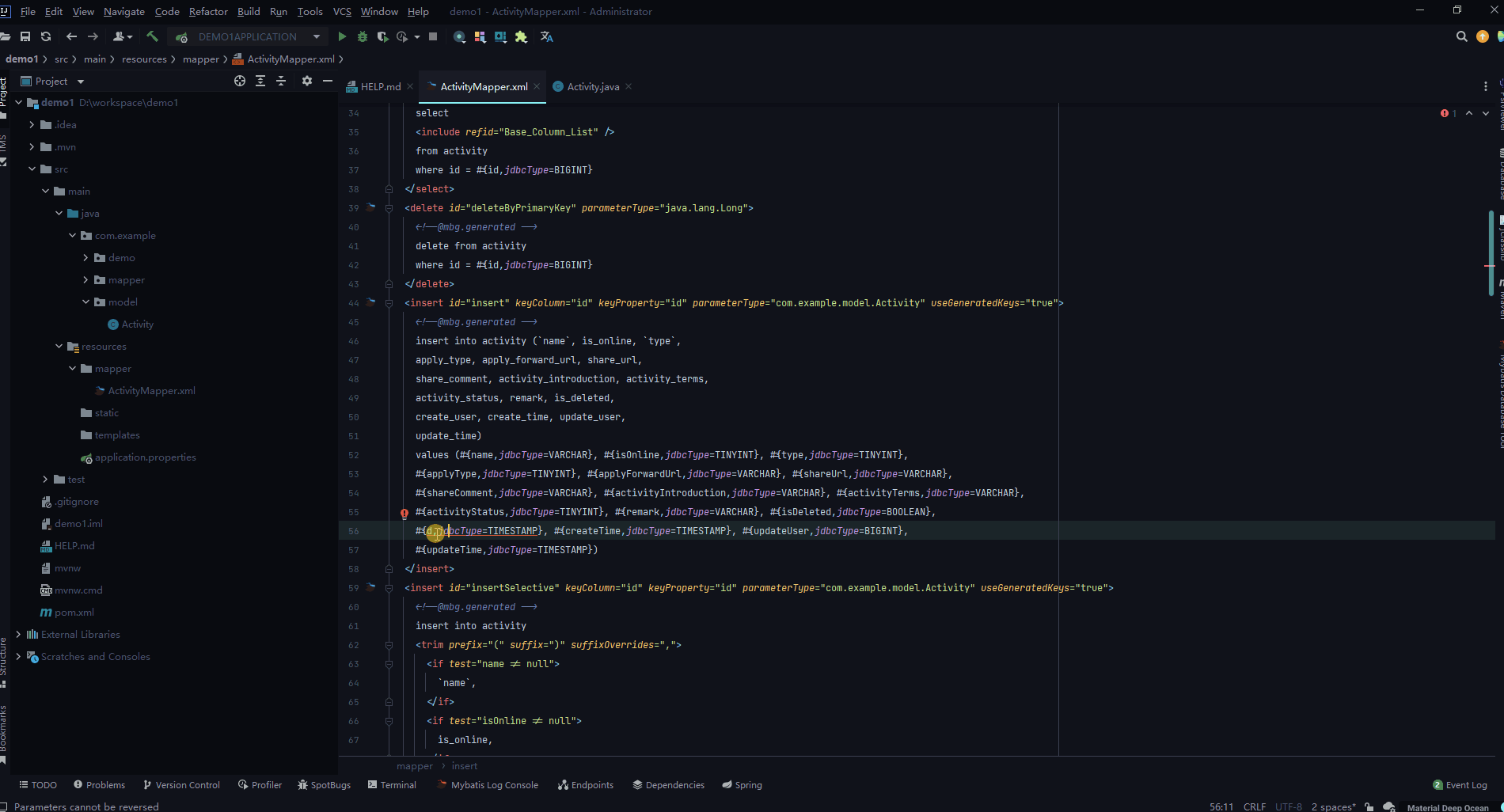
Task: Open Project panel settings gear
Action: click(306, 81)
